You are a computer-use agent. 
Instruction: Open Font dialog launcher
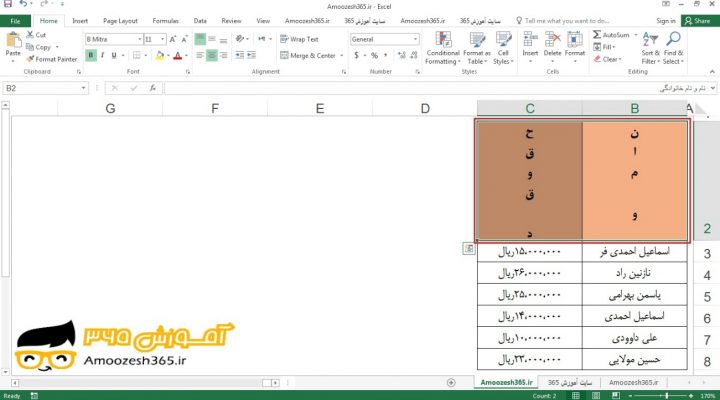(188, 72)
